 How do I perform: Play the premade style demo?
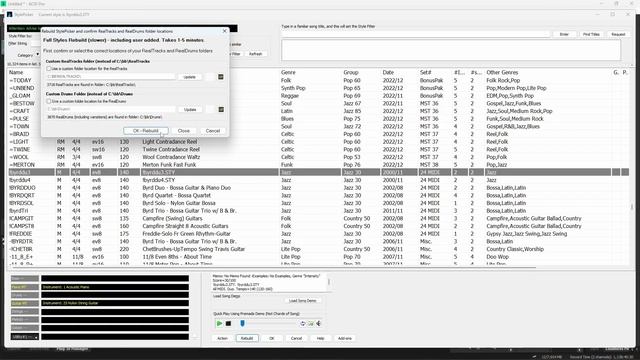click(x=219, y=324)
